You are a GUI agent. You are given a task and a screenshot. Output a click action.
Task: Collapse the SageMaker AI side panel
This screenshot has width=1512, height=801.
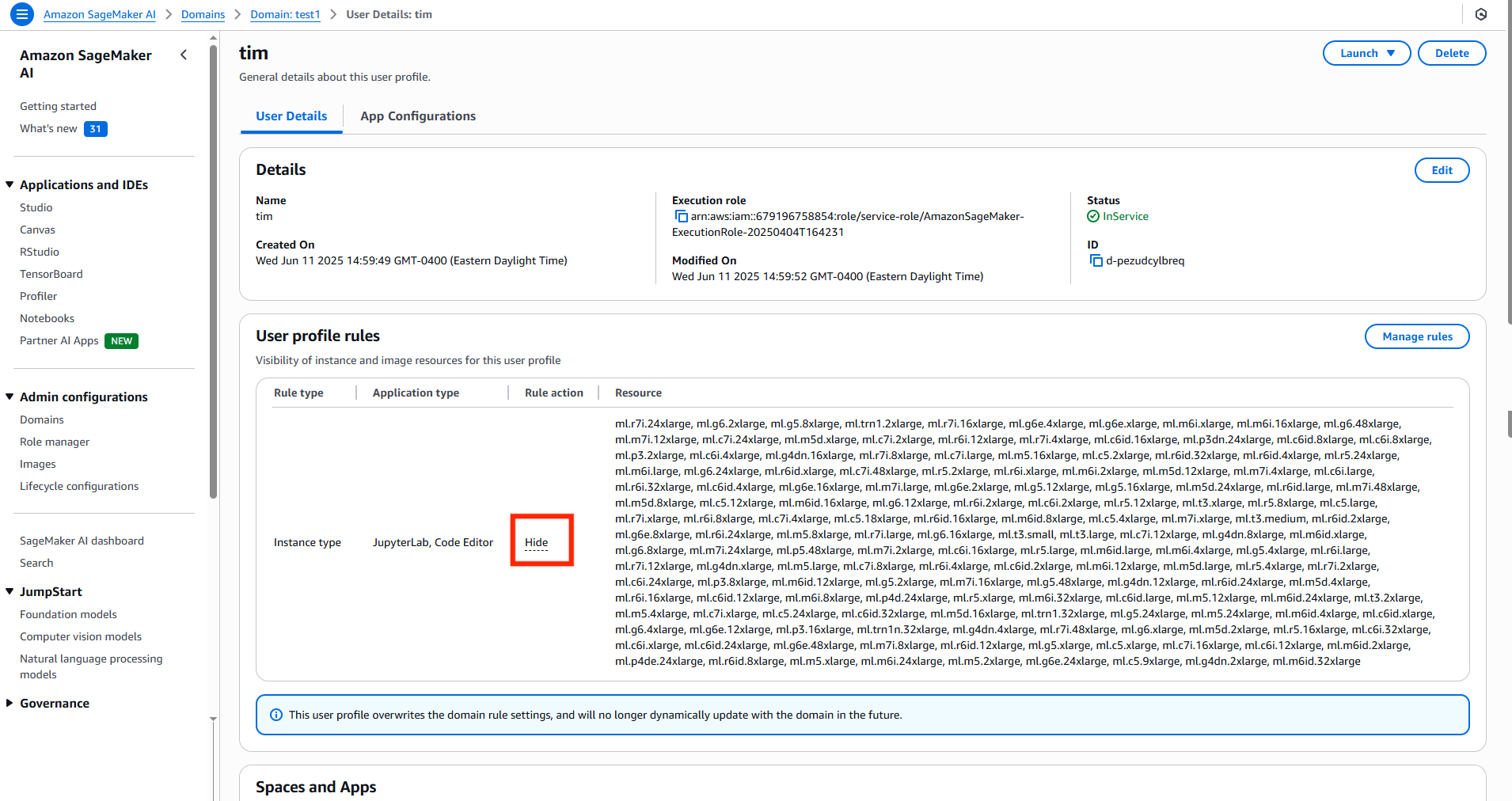pos(184,55)
